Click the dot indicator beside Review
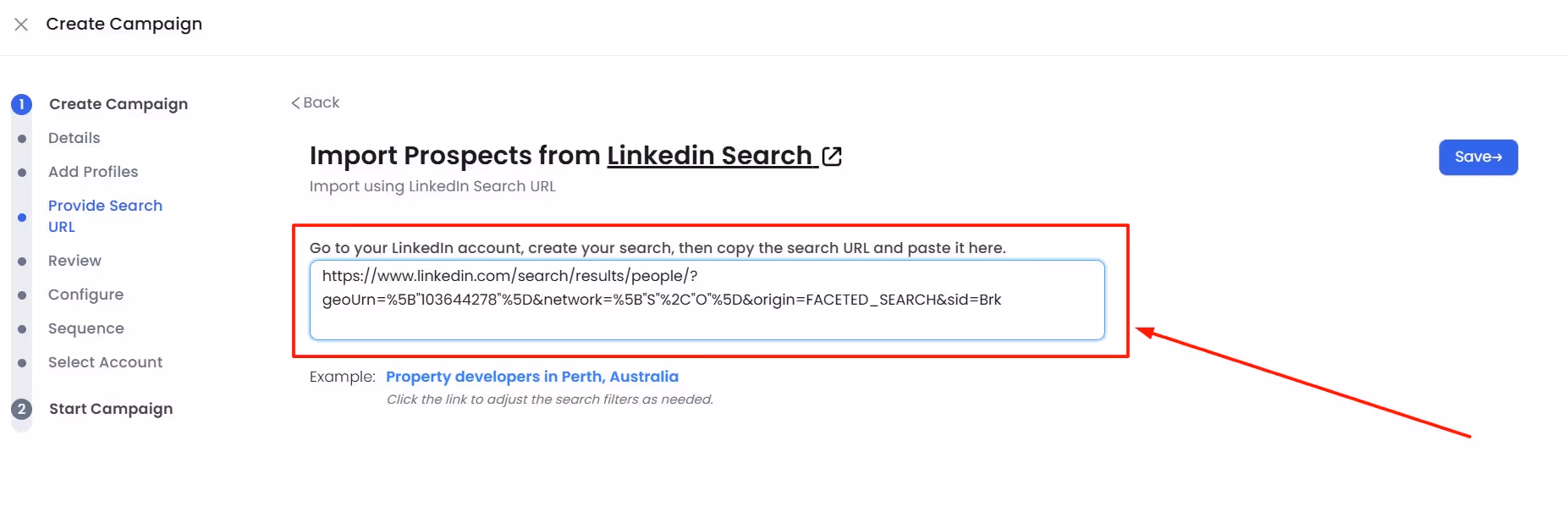 pos(21,261)
